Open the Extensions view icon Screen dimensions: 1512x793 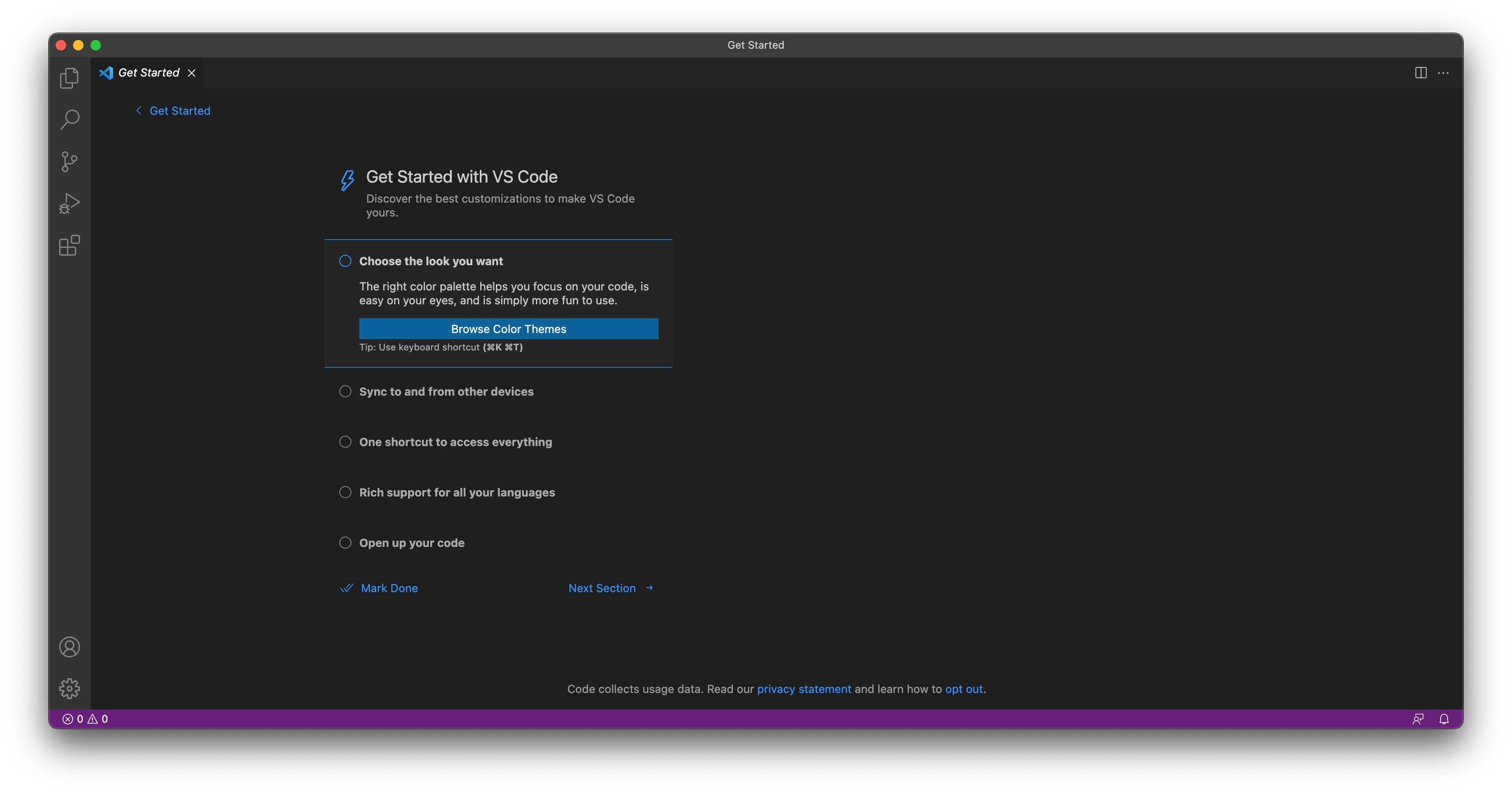coord(69,245)
